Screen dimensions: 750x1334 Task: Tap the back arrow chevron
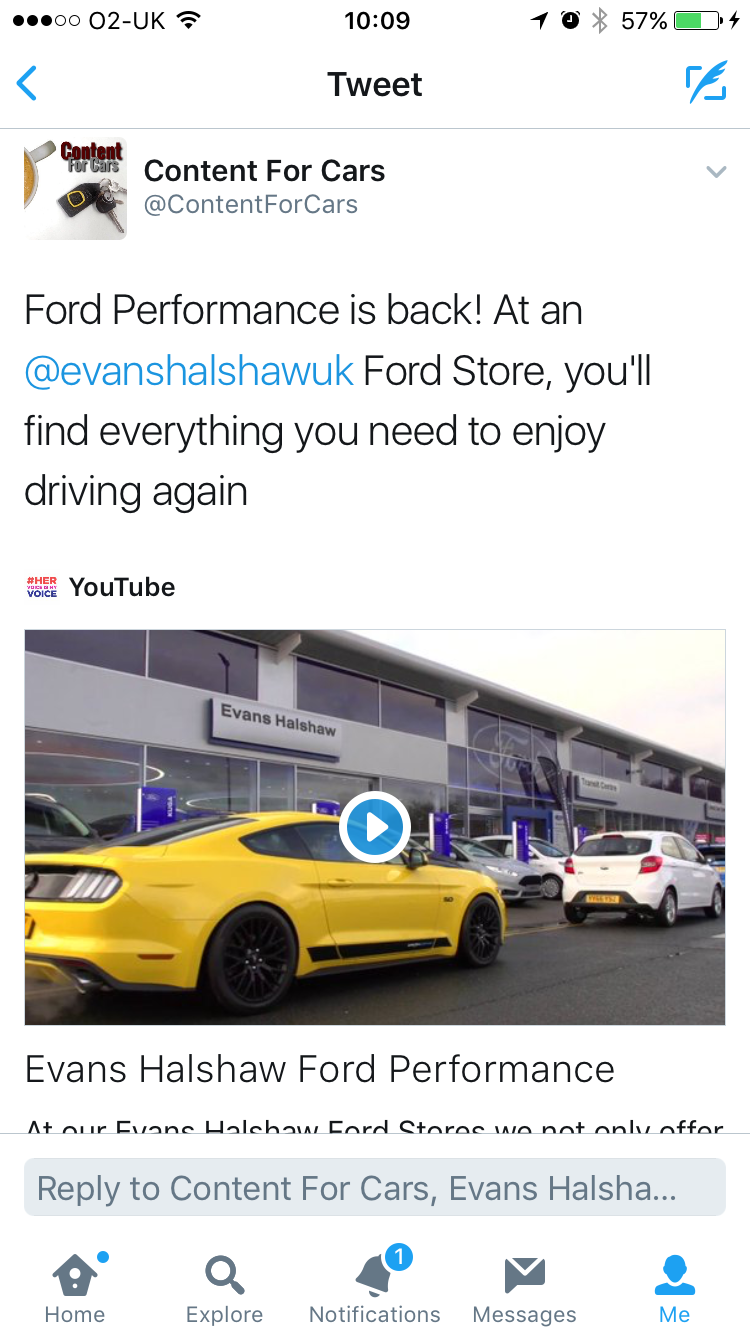pyautogui.click(x=27, y=84)
